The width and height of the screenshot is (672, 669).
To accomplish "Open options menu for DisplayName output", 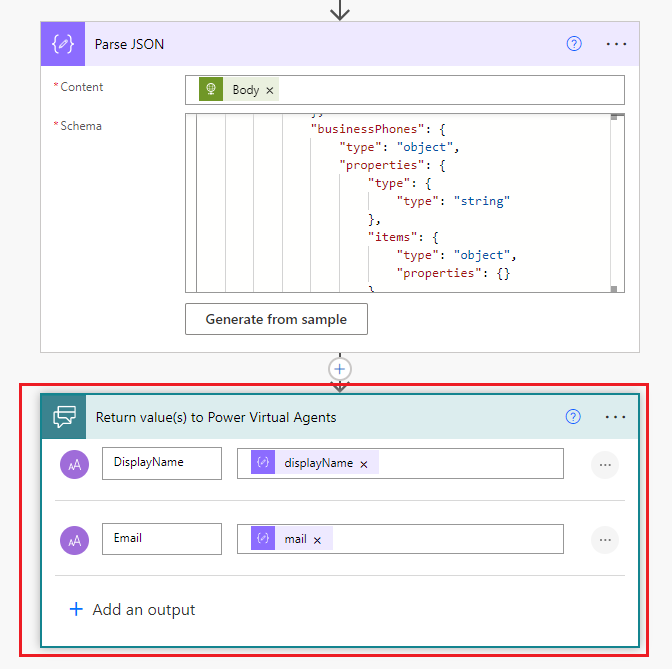I will pos(605,464).
